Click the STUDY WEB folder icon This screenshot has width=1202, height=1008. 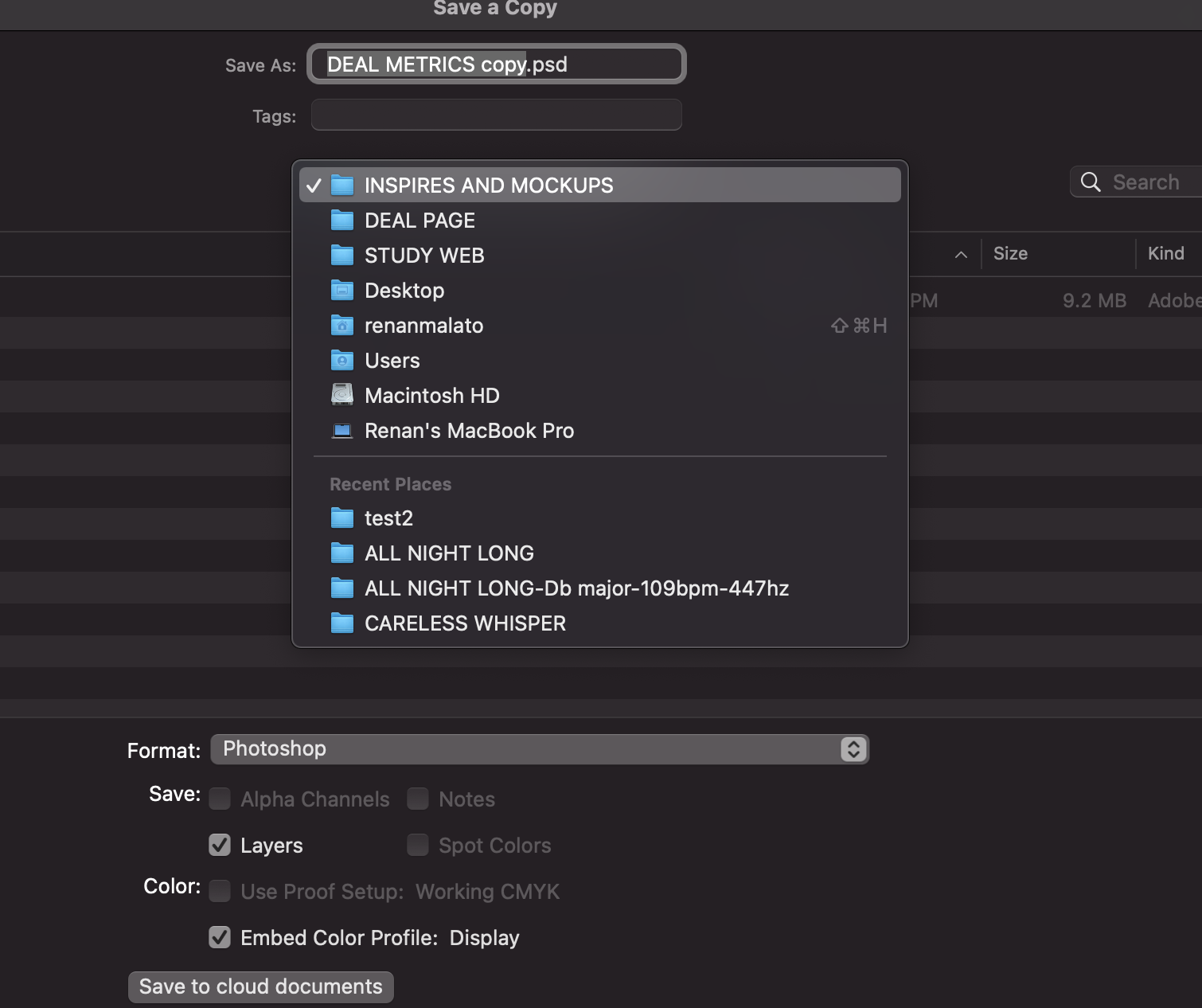coord(341,255)
